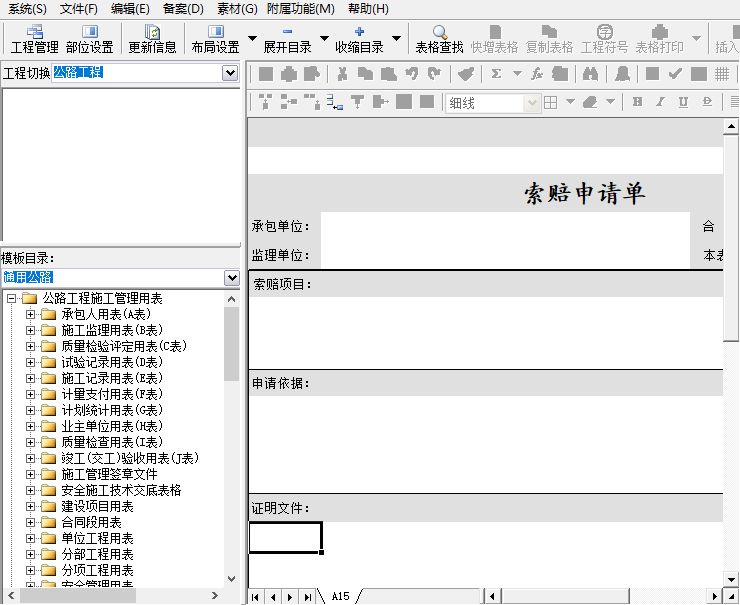Click the binoculars find icon

point(590,74)
